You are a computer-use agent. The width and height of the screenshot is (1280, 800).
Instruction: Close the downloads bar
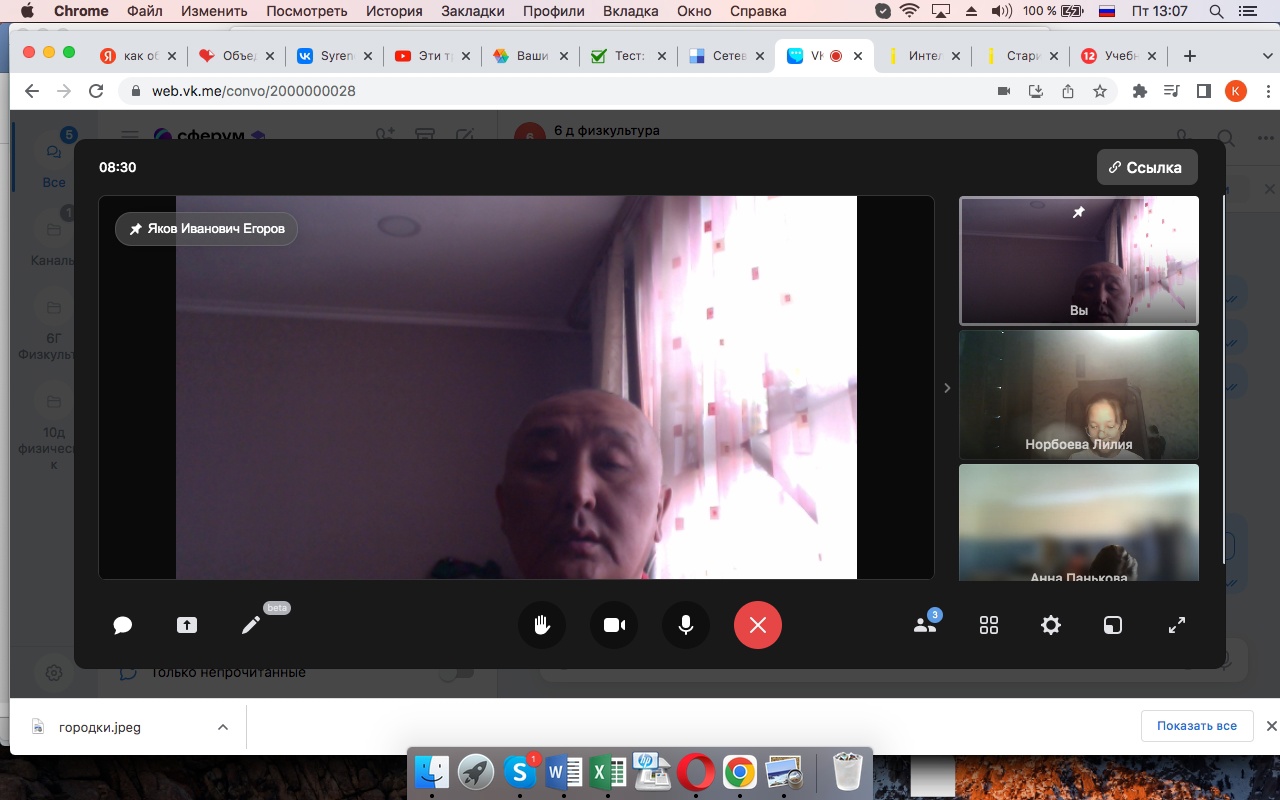click(x=1271, y=726)
